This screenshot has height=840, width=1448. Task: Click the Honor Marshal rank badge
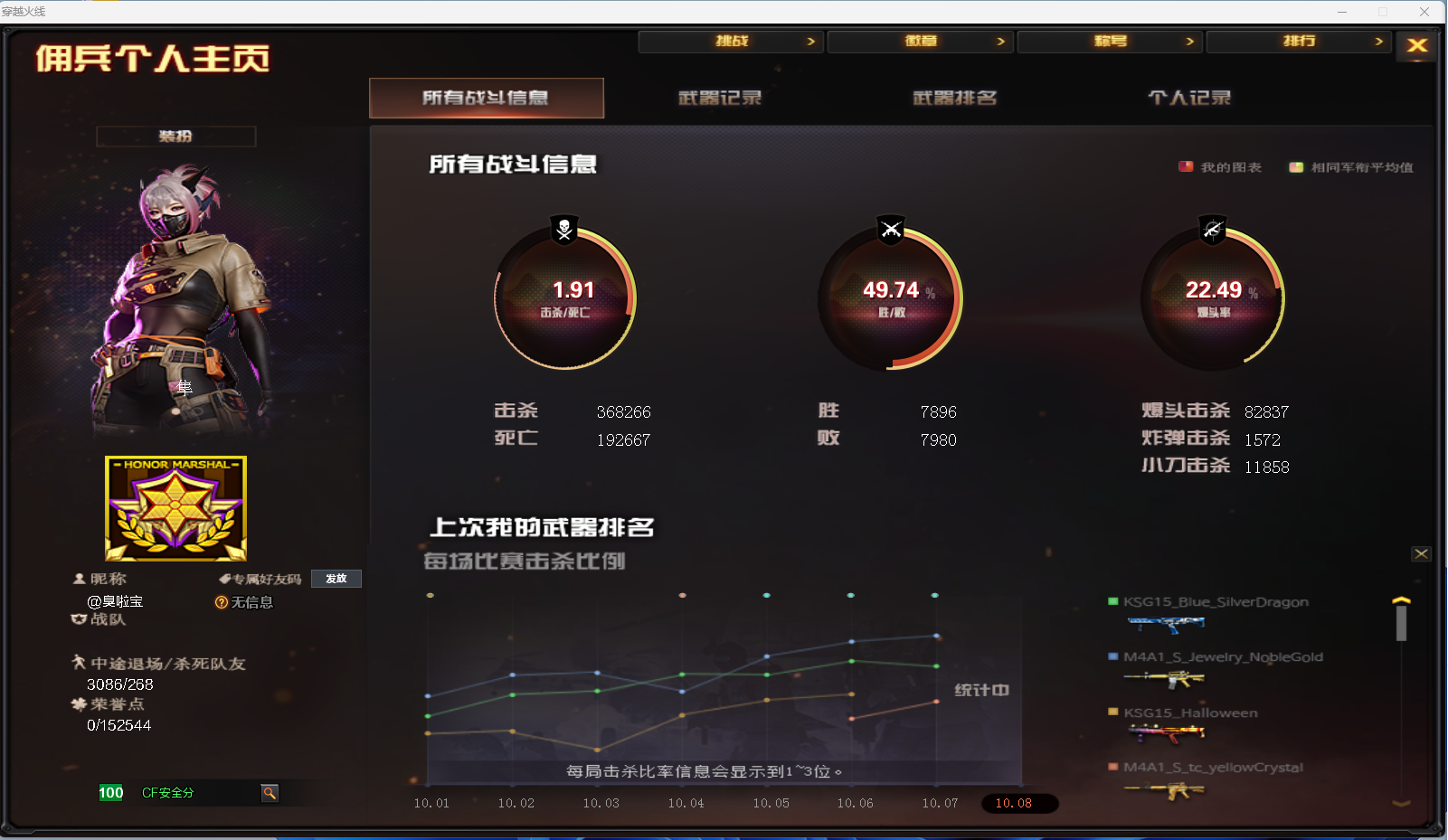(x=175, y=508)
